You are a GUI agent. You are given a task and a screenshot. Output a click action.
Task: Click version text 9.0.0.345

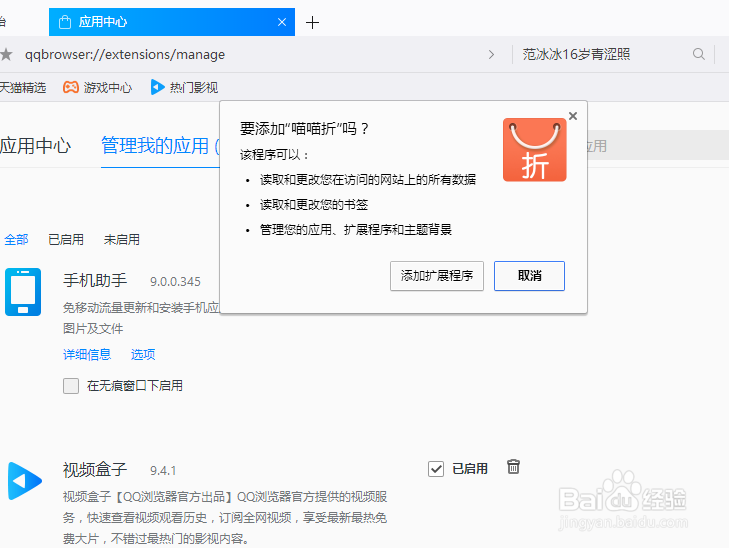click(175, 282)
